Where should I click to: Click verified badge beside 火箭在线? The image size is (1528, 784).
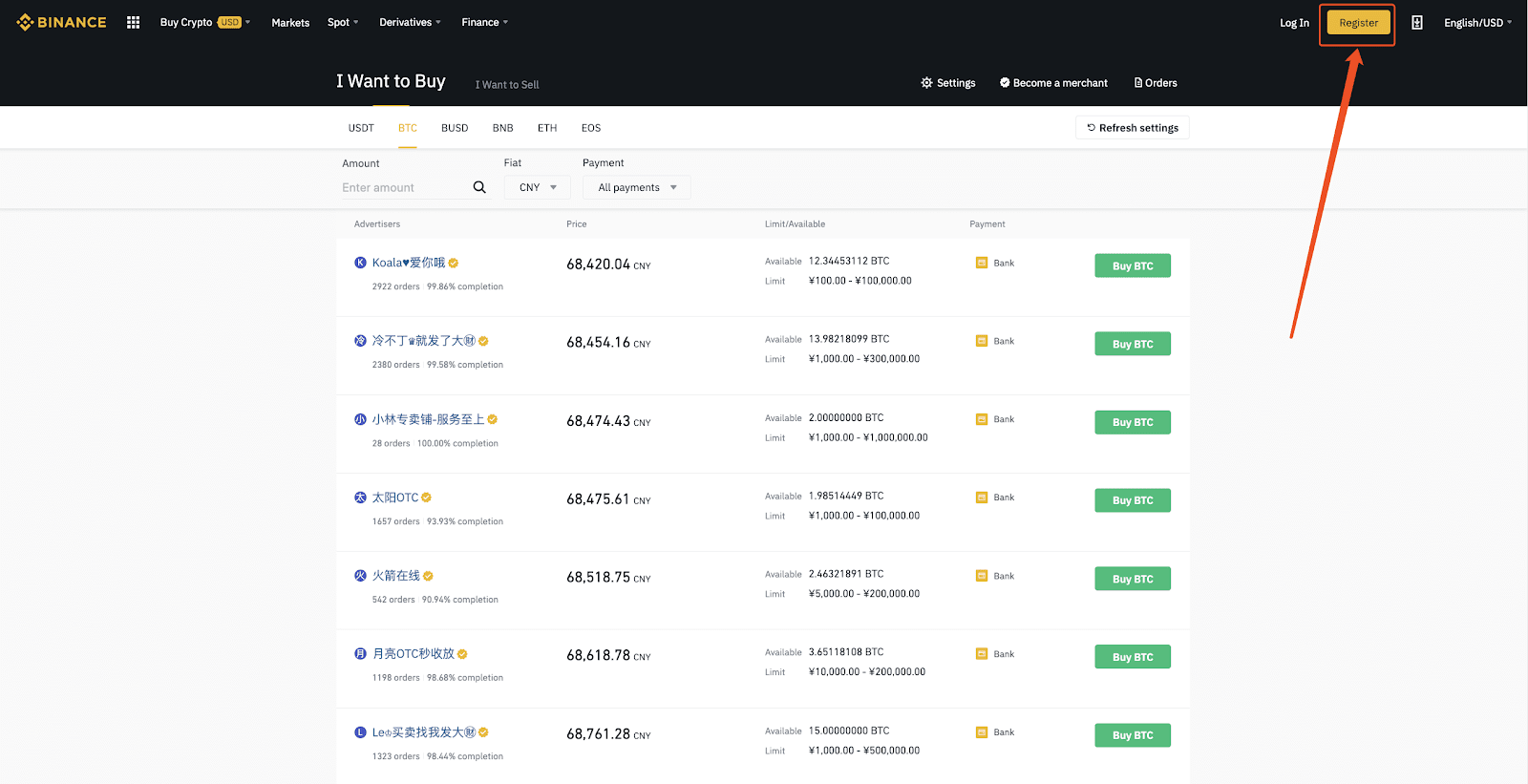coord(428,576)
